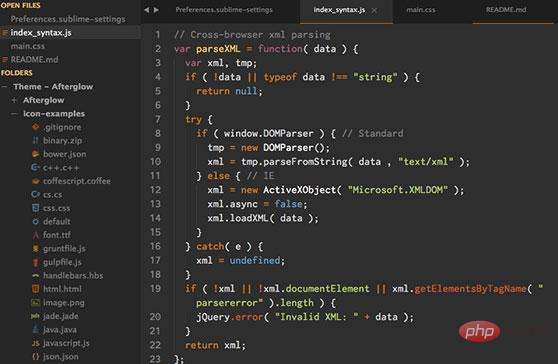
Task: Open the binary.zip file
Action: pos(63,141)
